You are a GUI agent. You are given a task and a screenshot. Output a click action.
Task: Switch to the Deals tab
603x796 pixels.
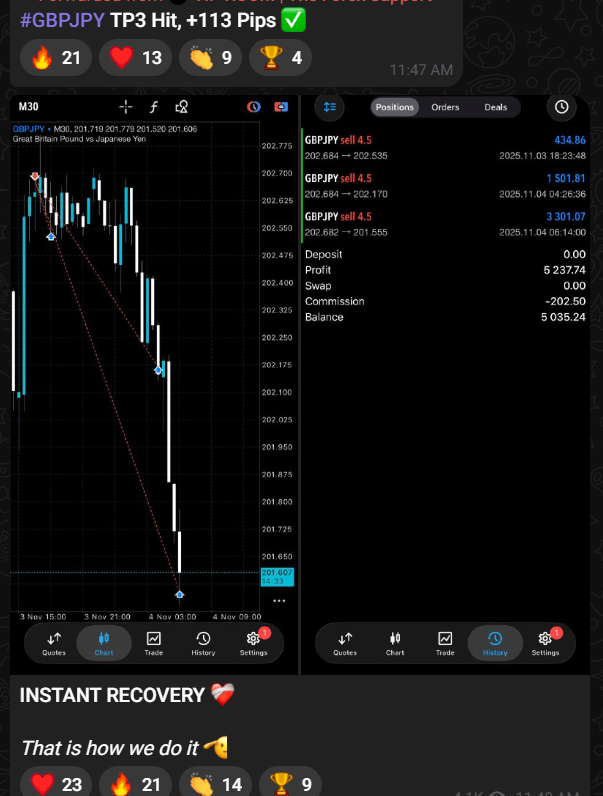click(495, 107)
